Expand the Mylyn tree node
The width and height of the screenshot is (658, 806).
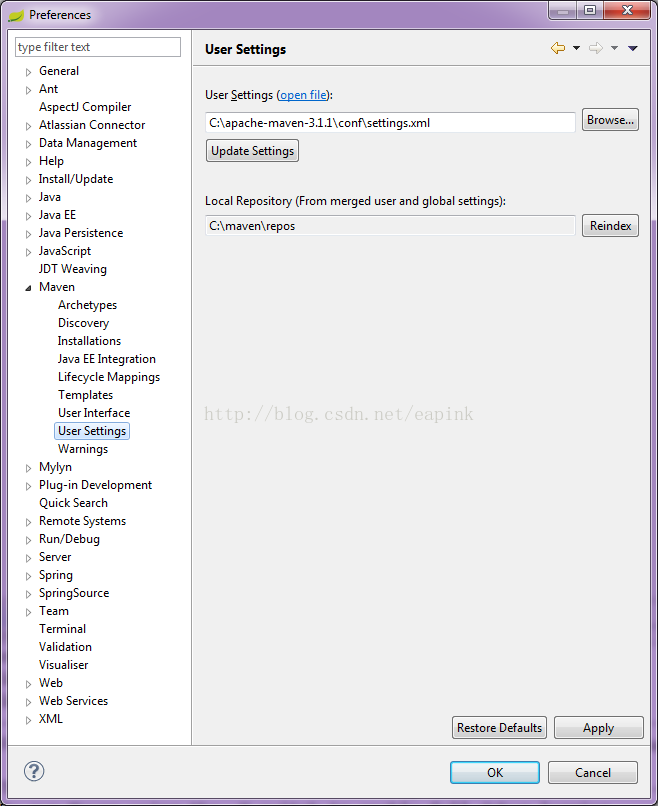pyautogui.click(x=28, y=468)
